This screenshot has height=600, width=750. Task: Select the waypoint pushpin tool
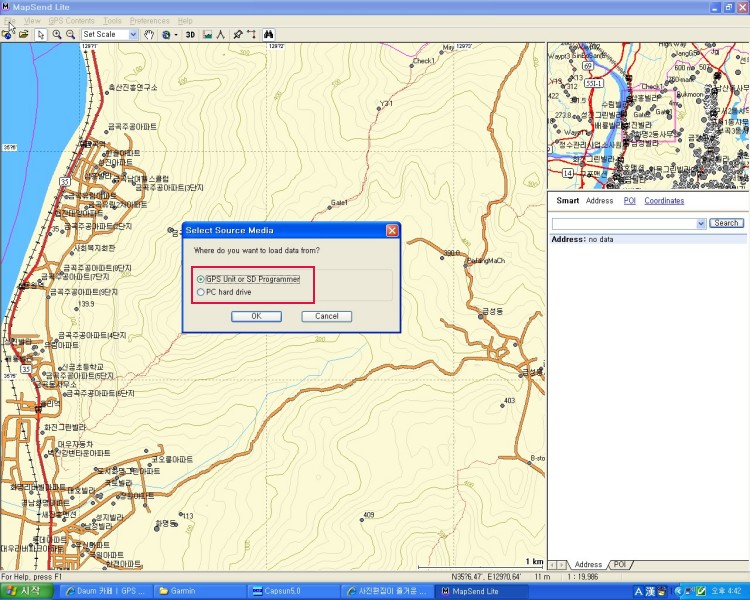point(238,34)
